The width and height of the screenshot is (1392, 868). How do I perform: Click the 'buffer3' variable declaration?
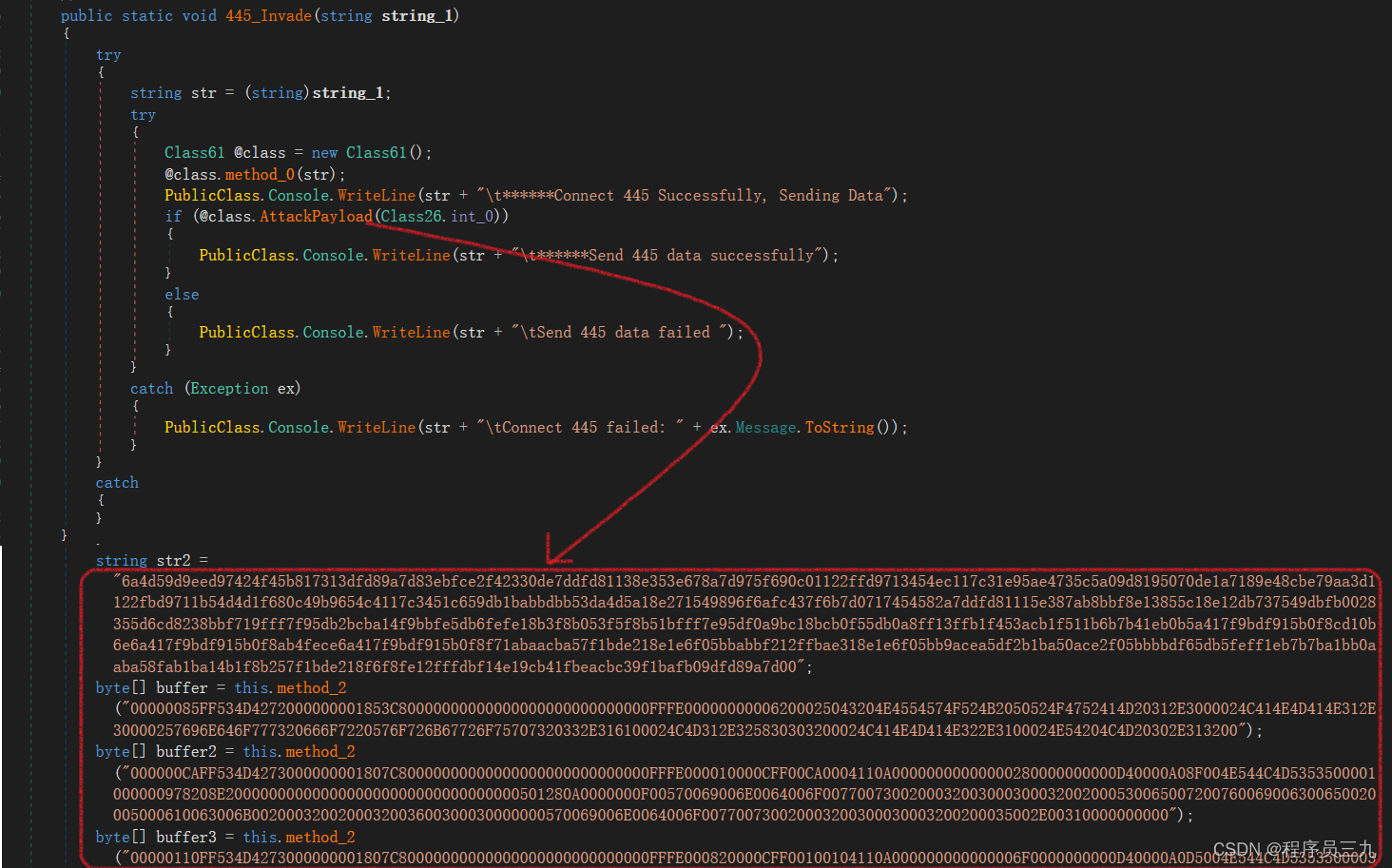click(186, 838)
